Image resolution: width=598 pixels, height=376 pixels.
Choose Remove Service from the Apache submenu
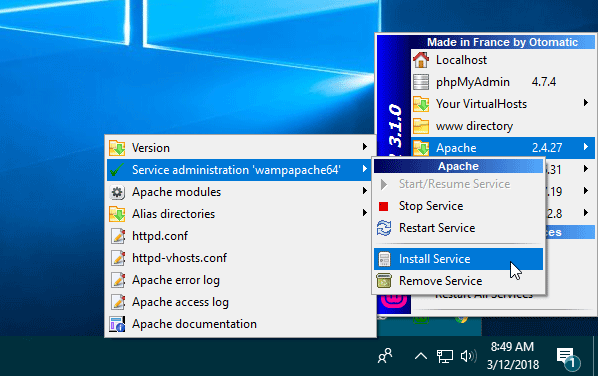point(458,281)
